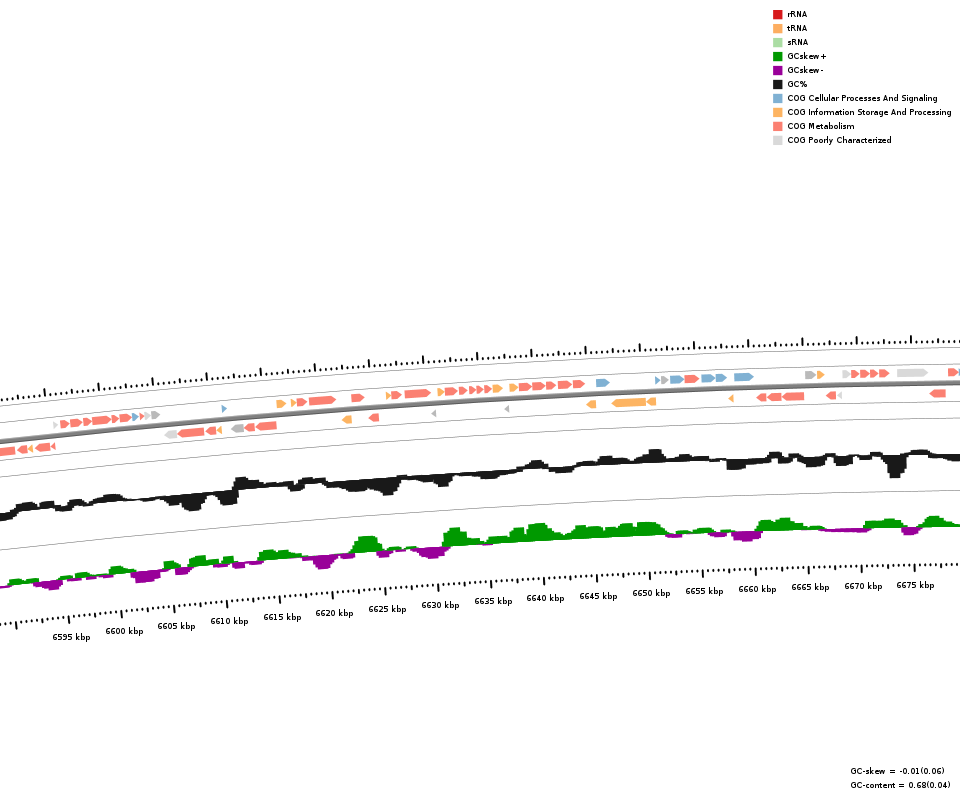Select the 6675 kbp ruler label
The height and width of the screenshot is (800, 960).
[915, 585]
